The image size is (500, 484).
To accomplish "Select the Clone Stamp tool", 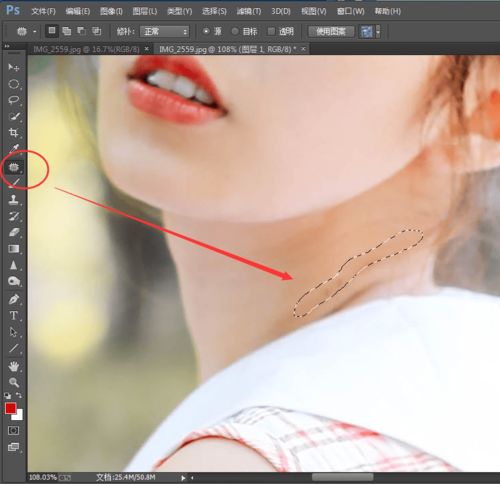I will click(14, 200).
